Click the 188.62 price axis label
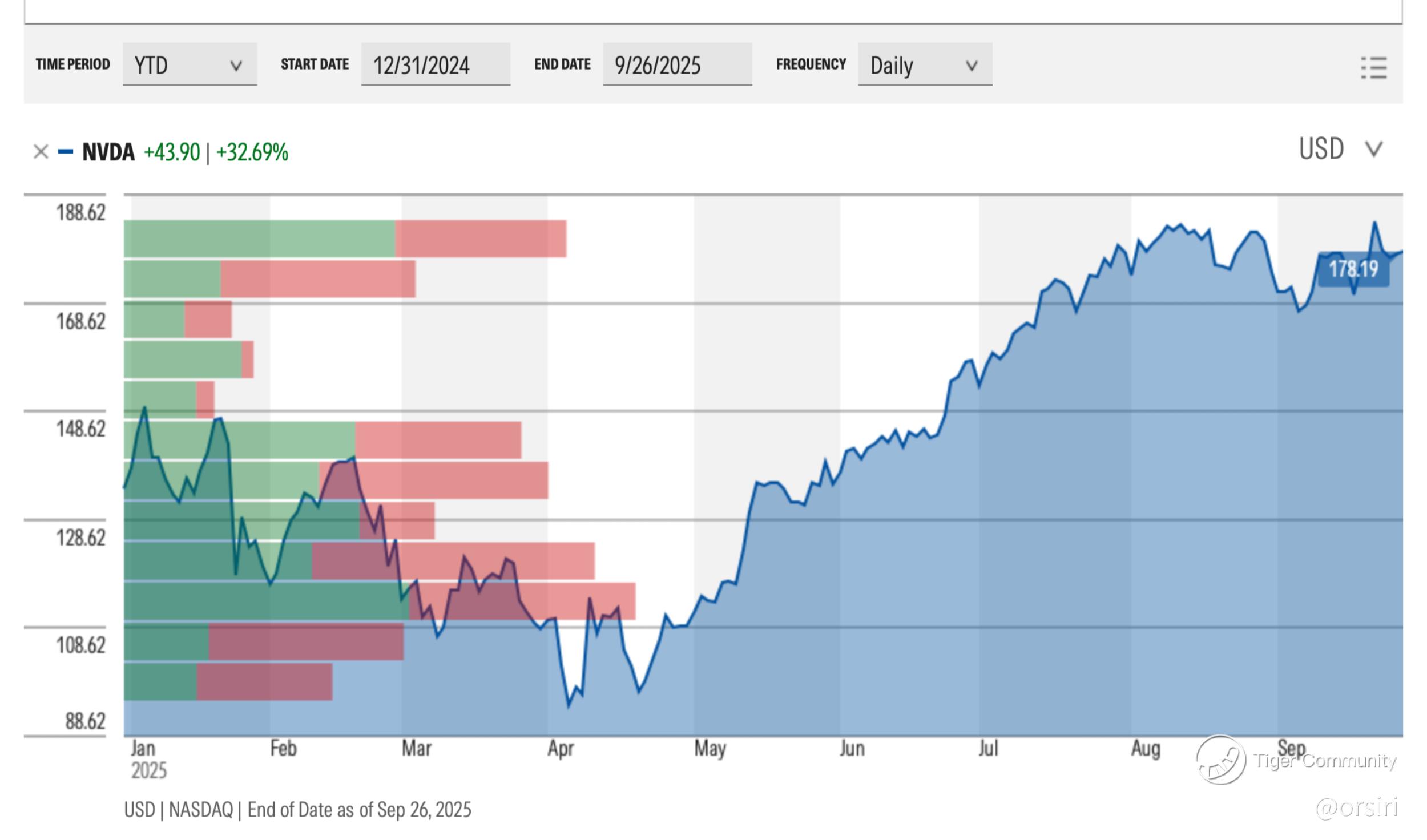 click(x=80, y=213)
